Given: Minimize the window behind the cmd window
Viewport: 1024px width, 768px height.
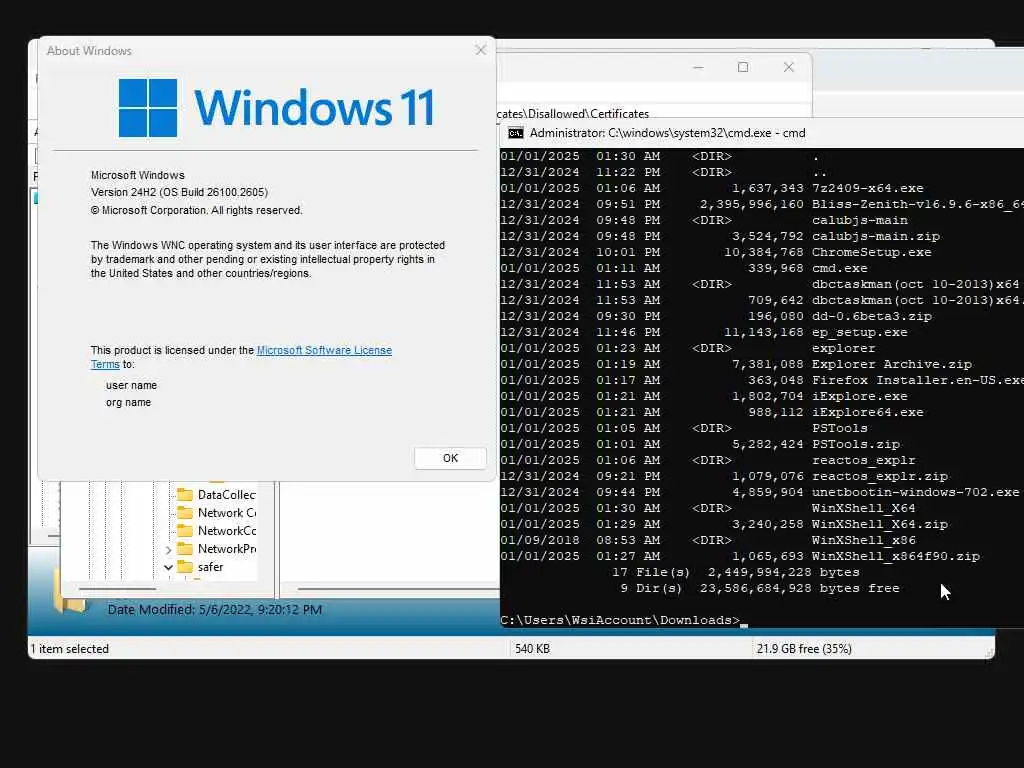Looking at the screenshot, I should coord(698,67).
